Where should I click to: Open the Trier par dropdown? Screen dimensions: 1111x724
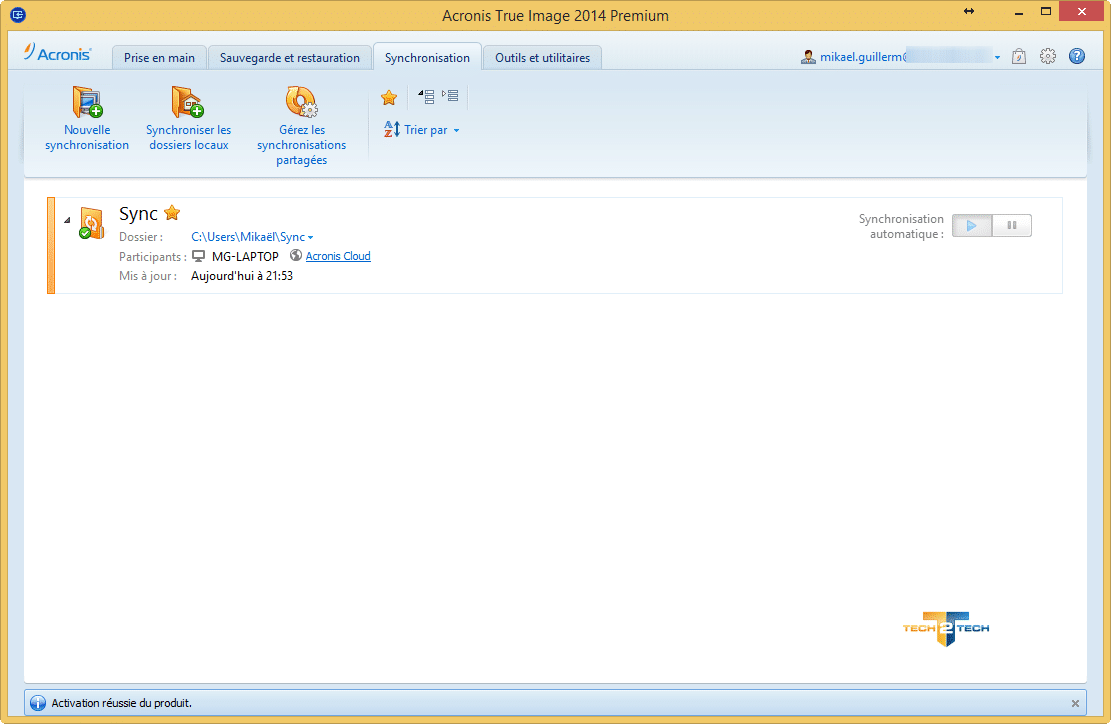click(x=422, y=130)
